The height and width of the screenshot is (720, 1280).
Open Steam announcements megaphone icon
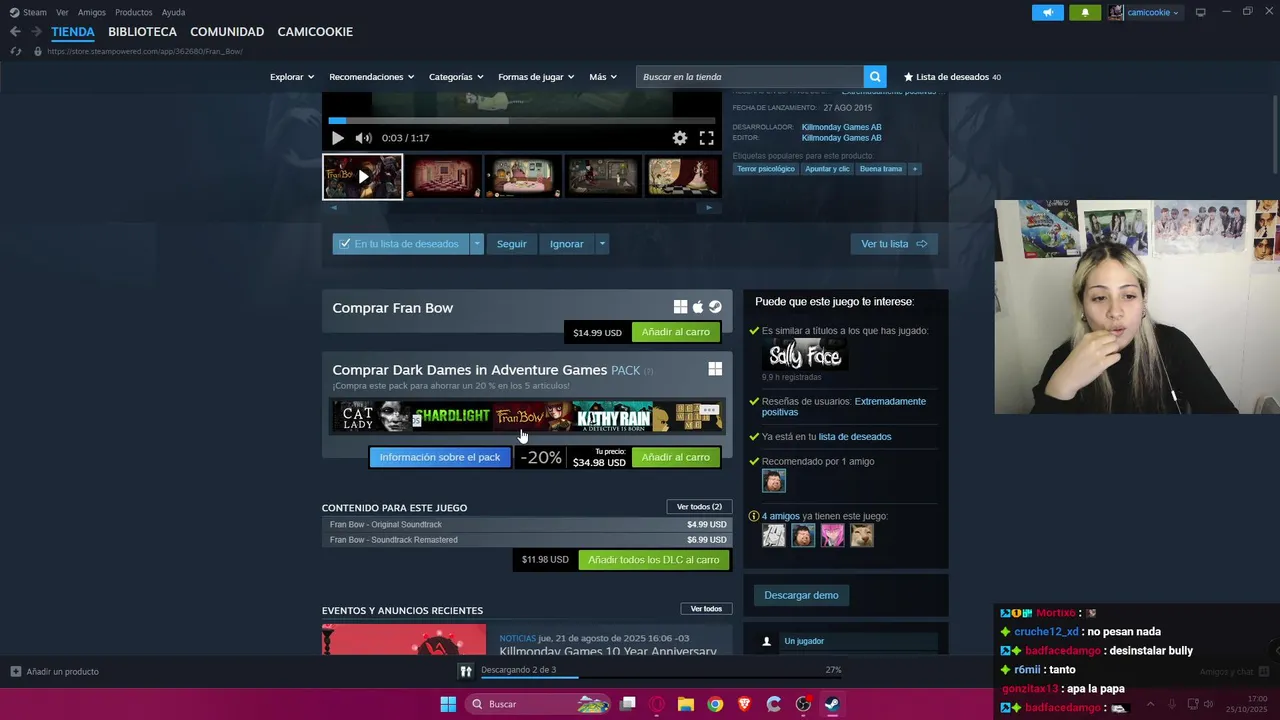pyautogui.click(x=1047, y=12)
